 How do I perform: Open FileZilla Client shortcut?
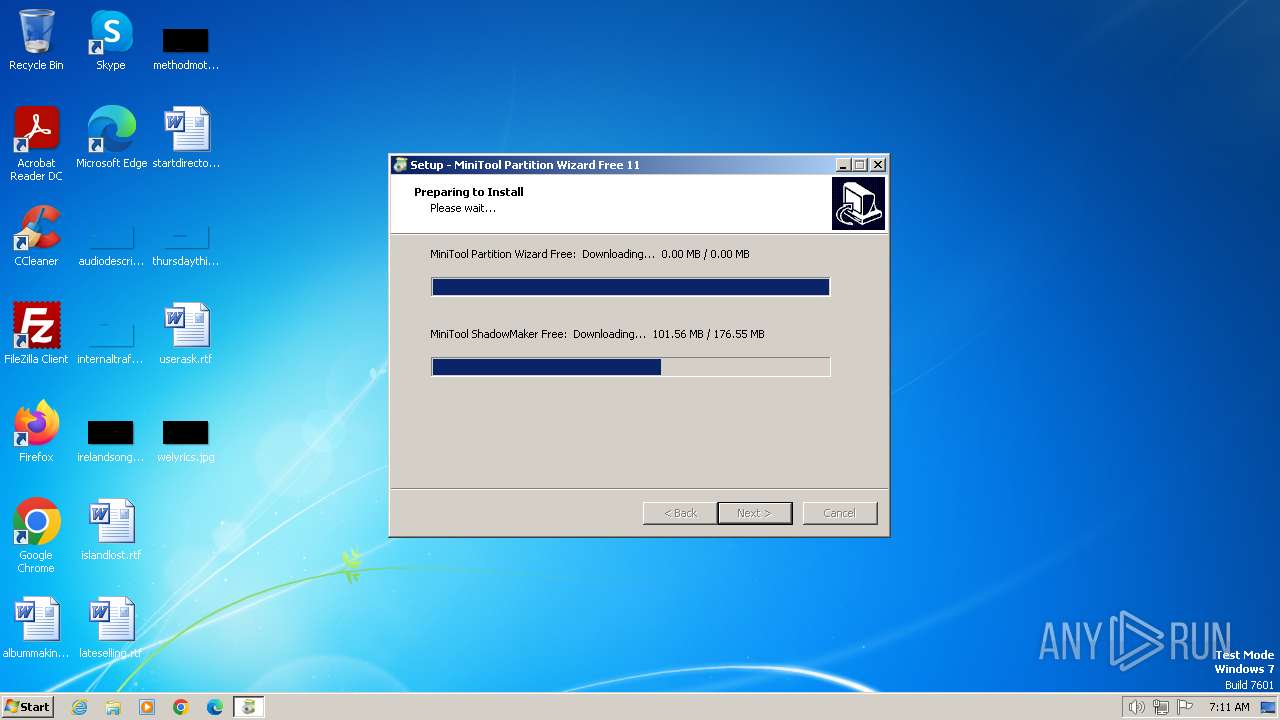pos(36,333)
